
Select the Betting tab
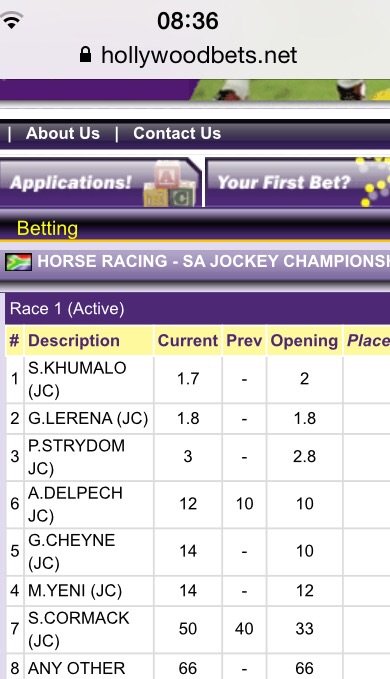tap(47, 228)
